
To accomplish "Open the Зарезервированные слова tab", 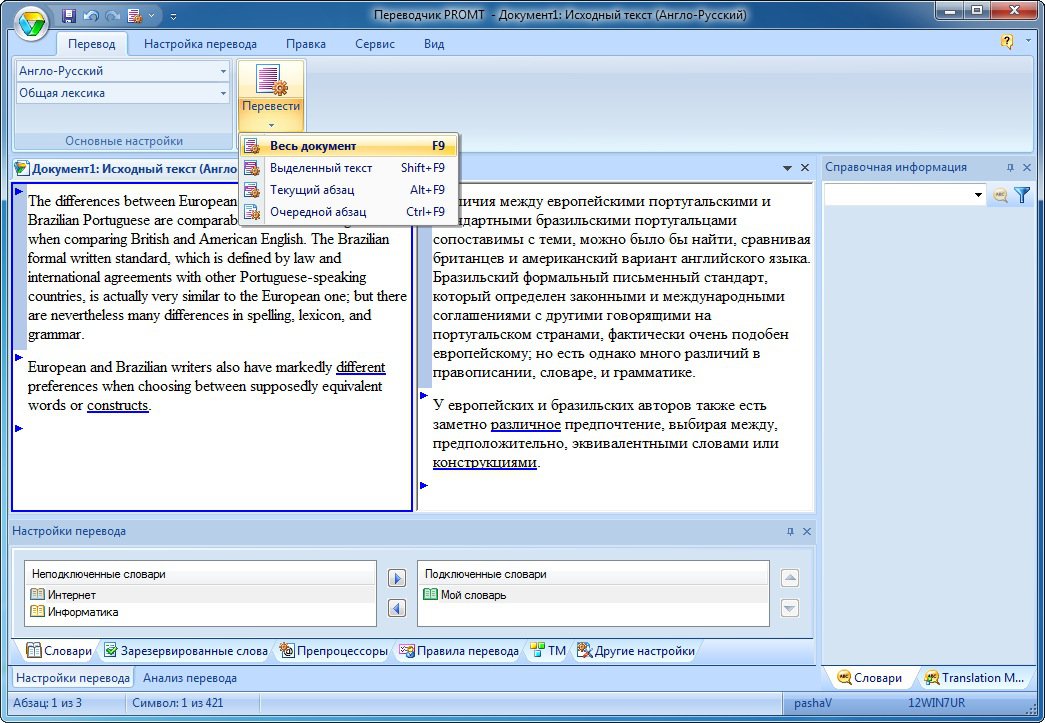I will click(x=186, y=651).
